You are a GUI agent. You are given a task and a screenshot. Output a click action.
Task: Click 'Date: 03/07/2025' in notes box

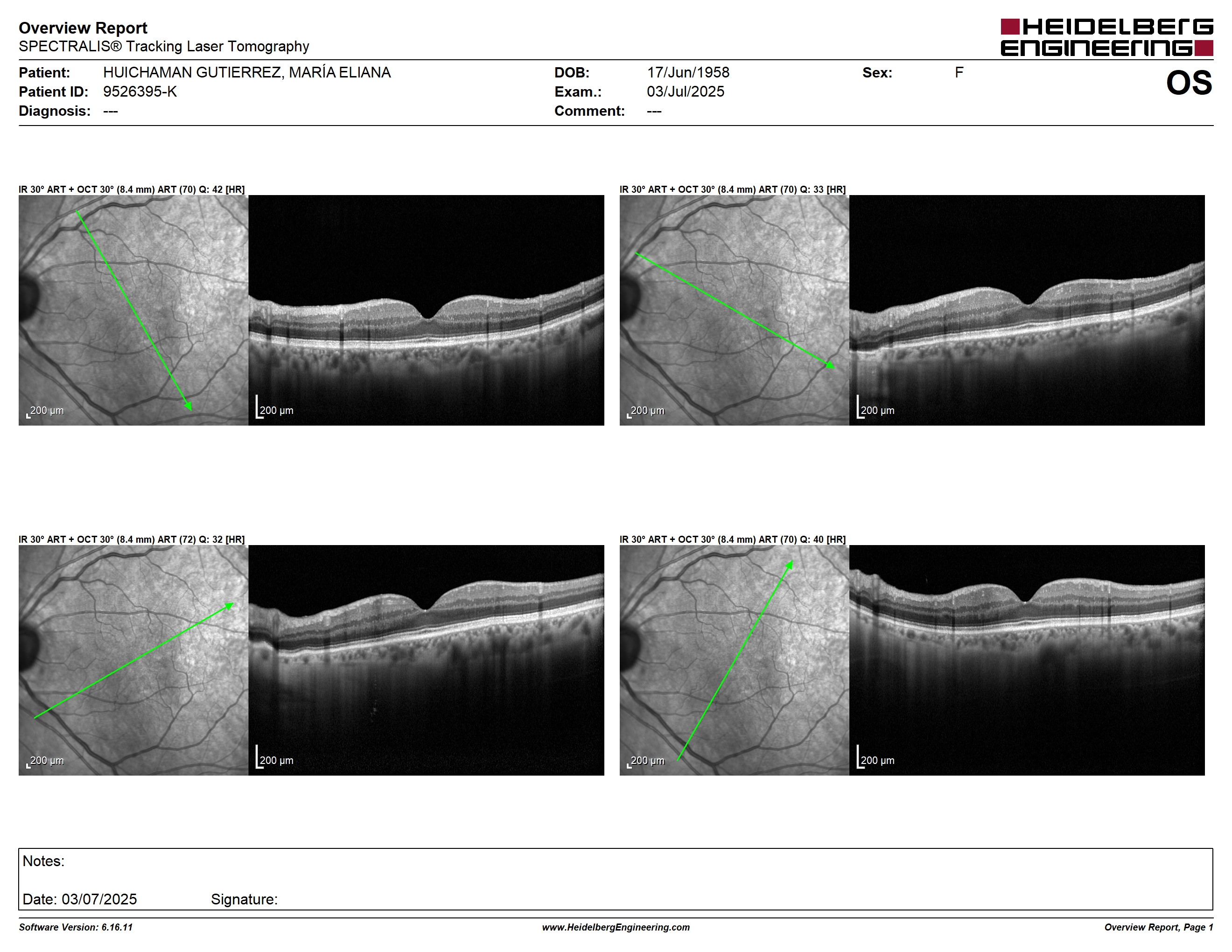pyautogui.click(x=79, y=899)
